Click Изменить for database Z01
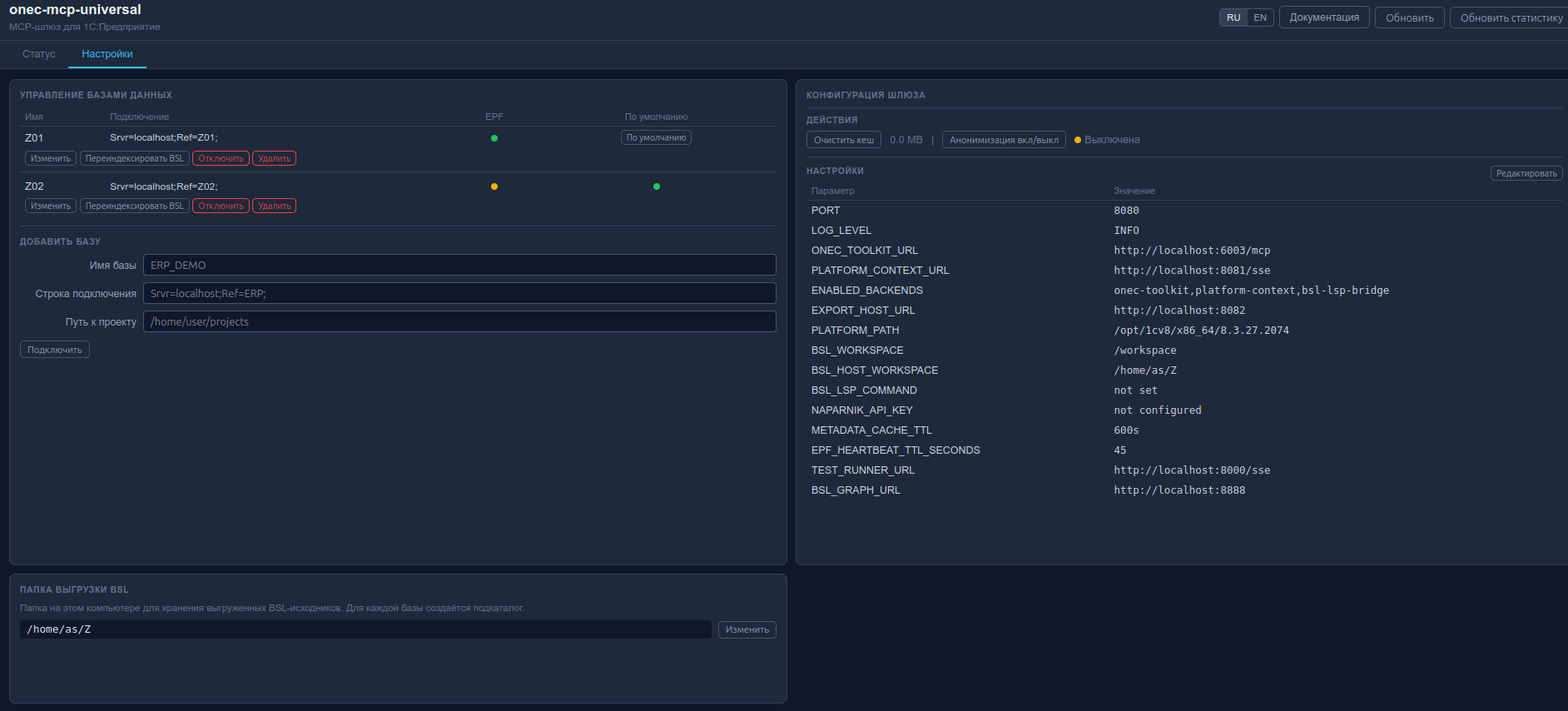The image size is (1568, 711). 51,158
